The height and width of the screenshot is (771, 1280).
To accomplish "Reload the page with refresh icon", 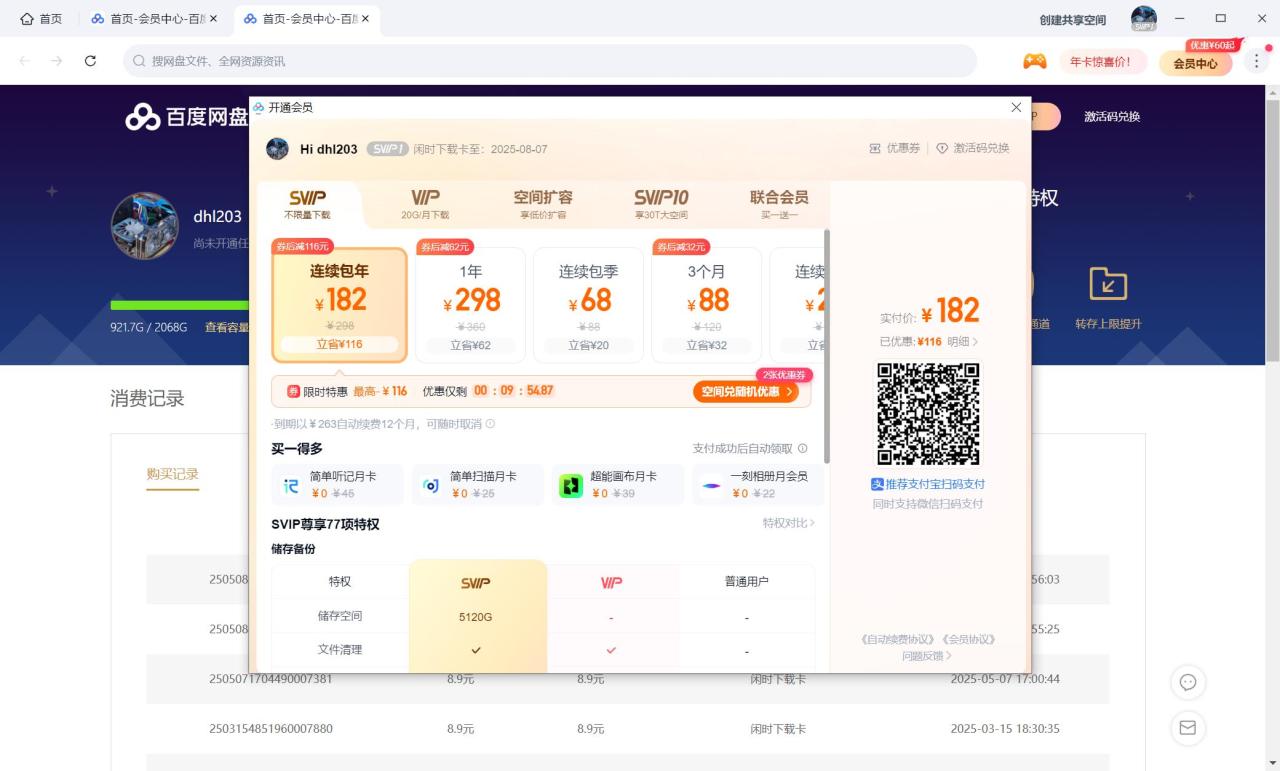I will pos(90,61).
